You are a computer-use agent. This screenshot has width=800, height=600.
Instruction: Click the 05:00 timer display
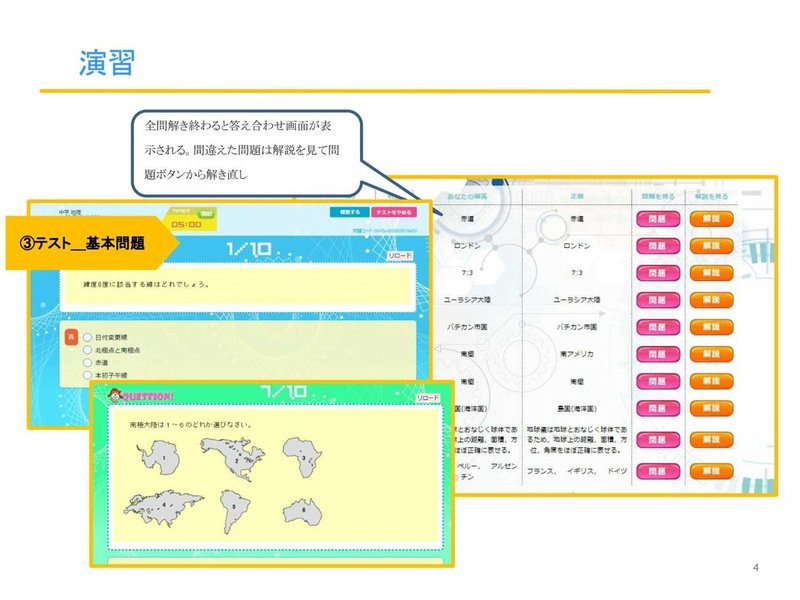186,224
